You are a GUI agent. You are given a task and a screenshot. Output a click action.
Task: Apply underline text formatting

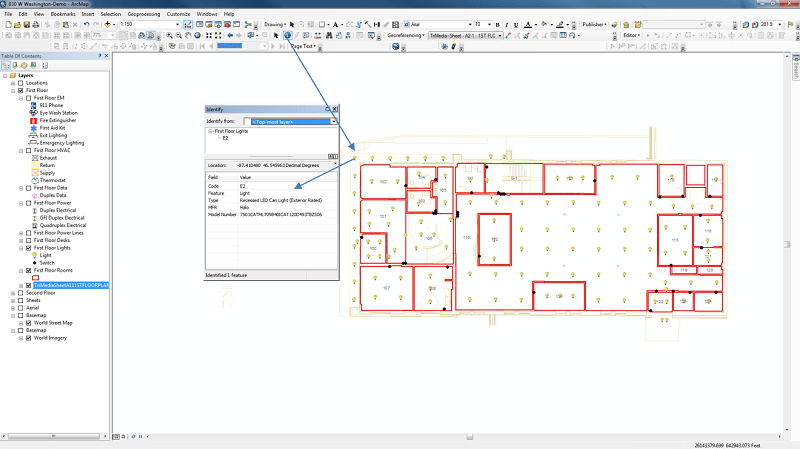(x=516, y=24)
